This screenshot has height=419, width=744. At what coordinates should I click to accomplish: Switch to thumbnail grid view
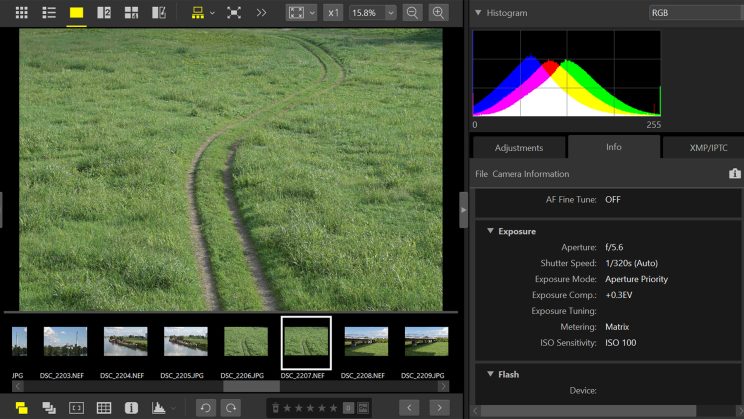coord(21,13)
